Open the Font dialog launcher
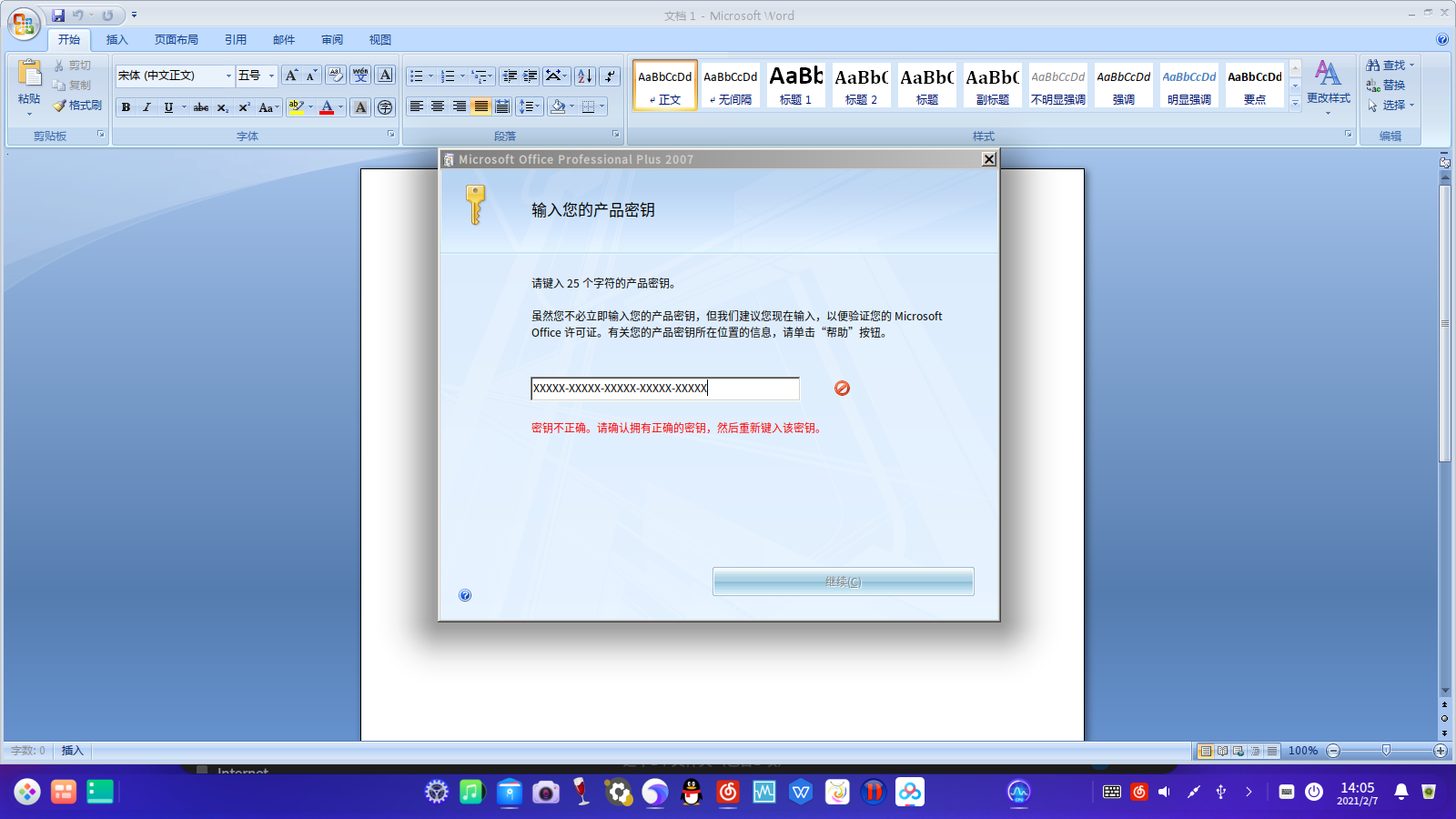Screen dimensions: 1456x819 coord(391,135)
